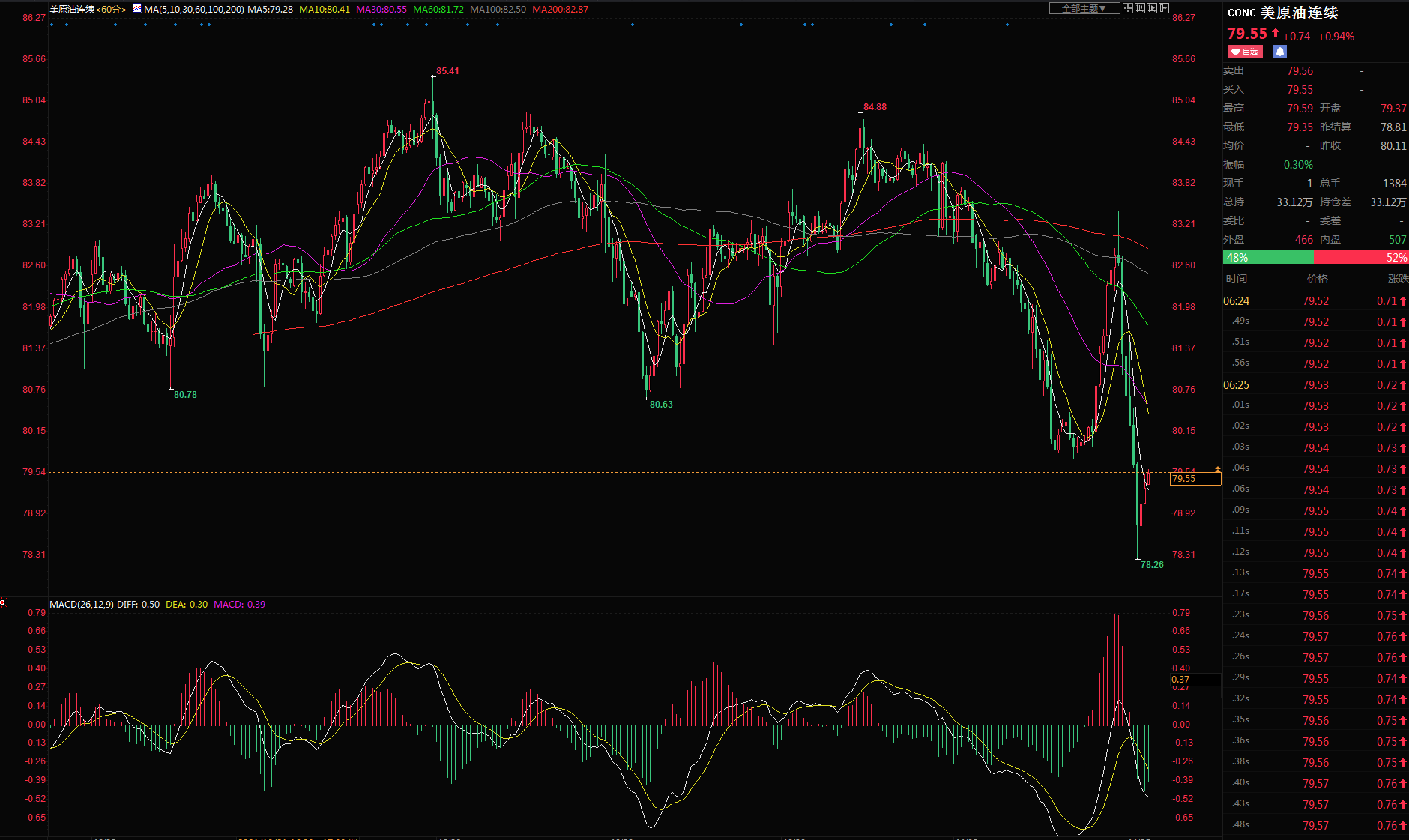Click the 时间 column header in trade list
The image size is (1409, 840).
1237,279
